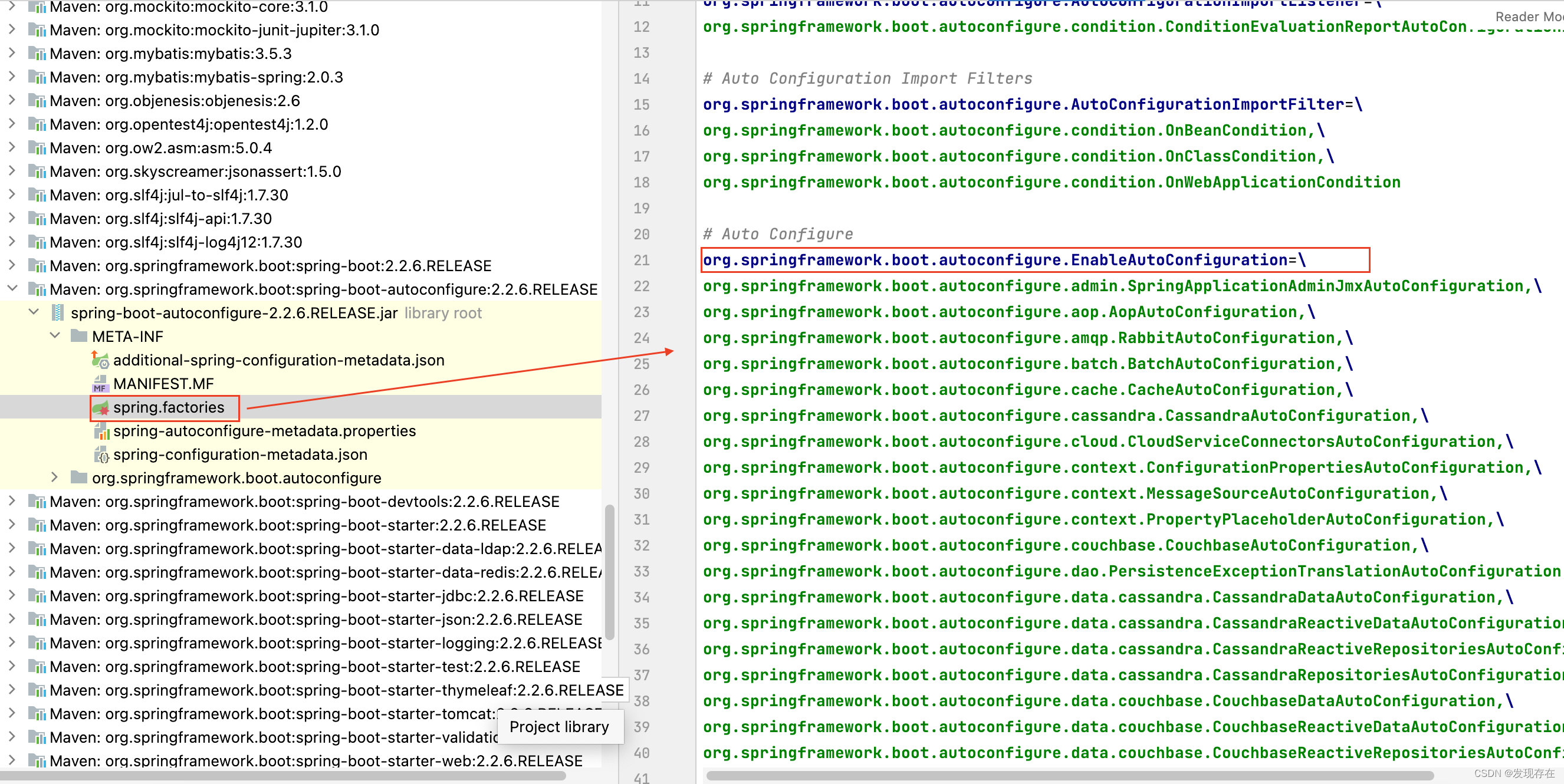1564x784 pixels.
Task: Expand Maven slf4j-api:1.7.30 library
Action: (x=12, y=218)
